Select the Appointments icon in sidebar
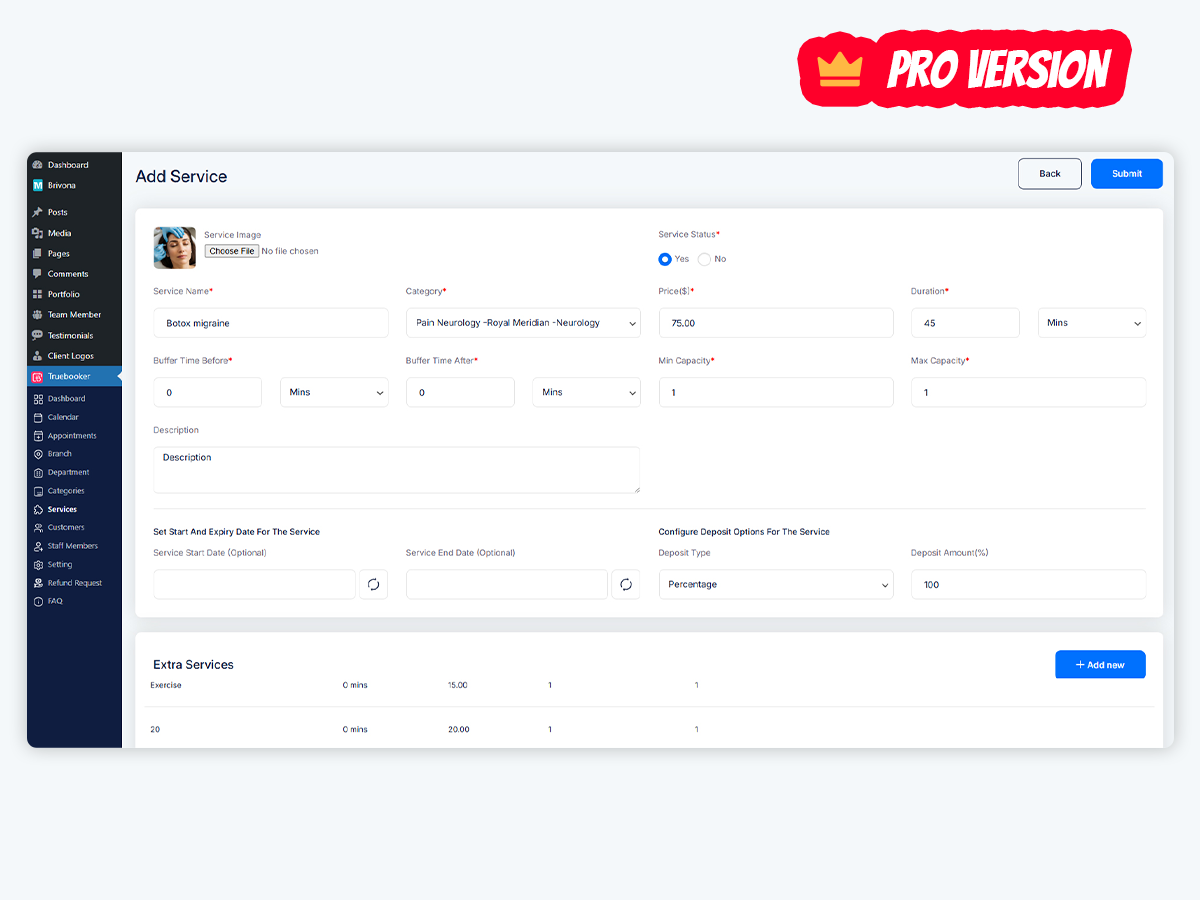The image size is (1200, 900). tap(40, 435)
